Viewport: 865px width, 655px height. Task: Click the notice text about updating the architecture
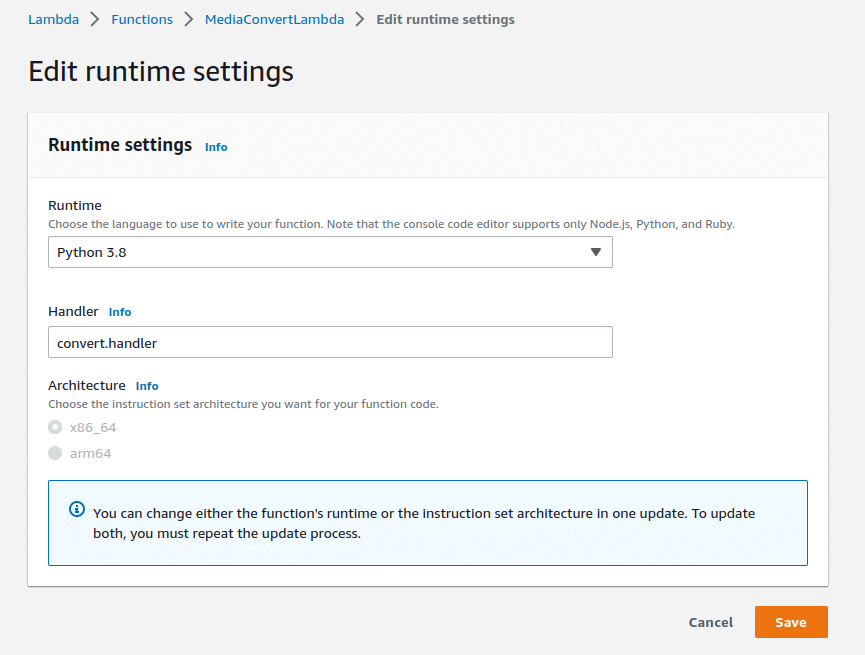tap(424, 523)
